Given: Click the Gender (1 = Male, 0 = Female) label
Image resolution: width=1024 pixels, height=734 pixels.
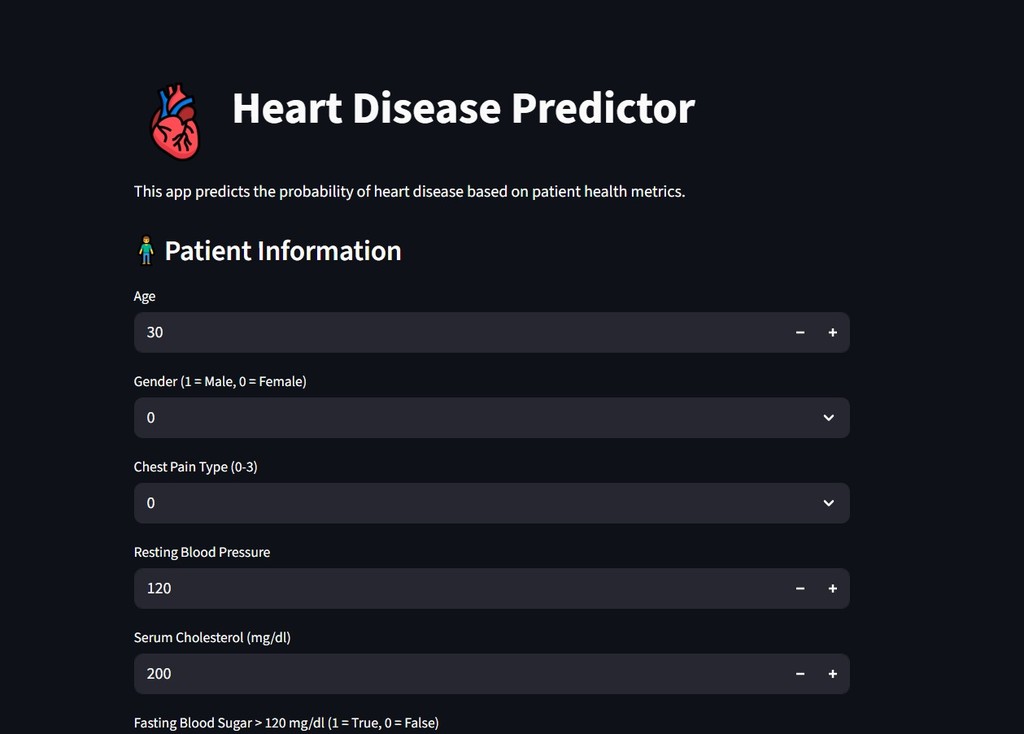Looking at the screenshot, I should pyautogui.click(x=220, y=381).
